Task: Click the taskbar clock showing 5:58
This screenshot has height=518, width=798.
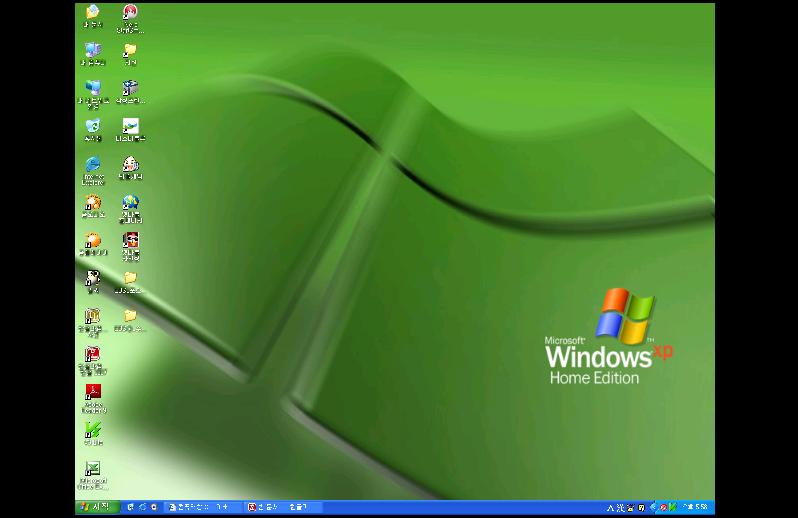Action: [x=696, y=507]
